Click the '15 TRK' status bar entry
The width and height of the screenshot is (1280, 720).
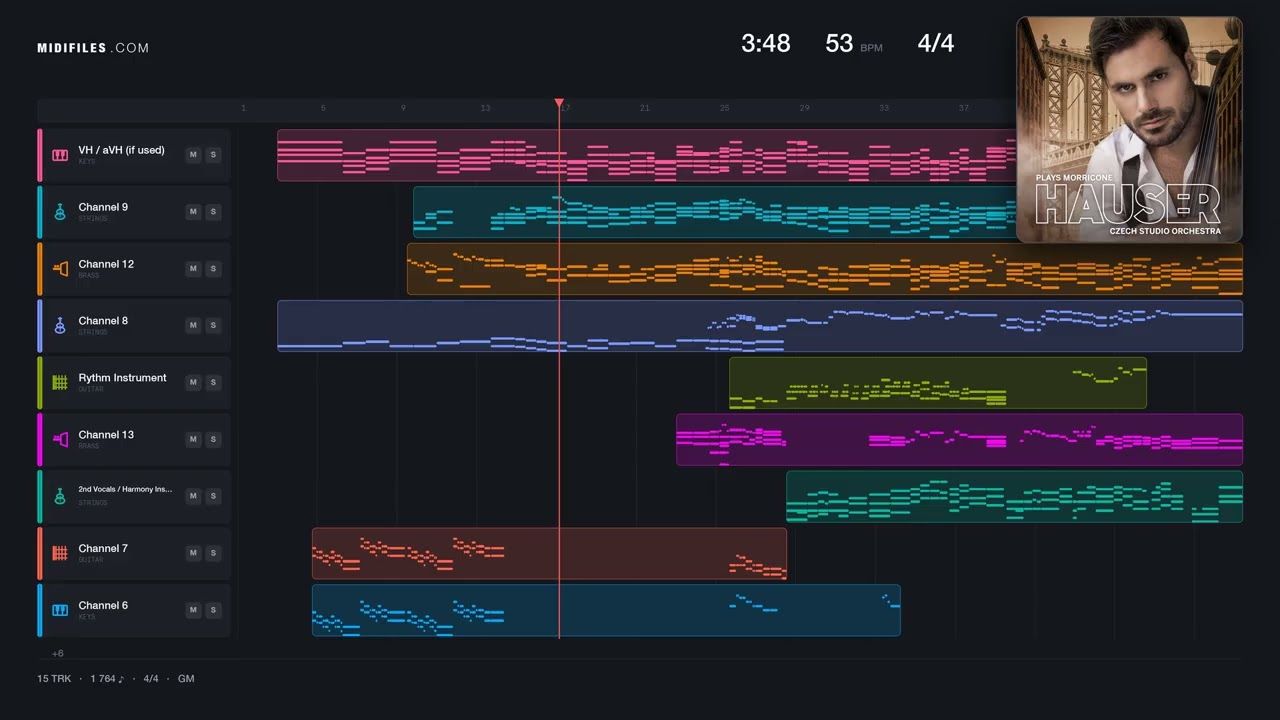tap(56, 679)
